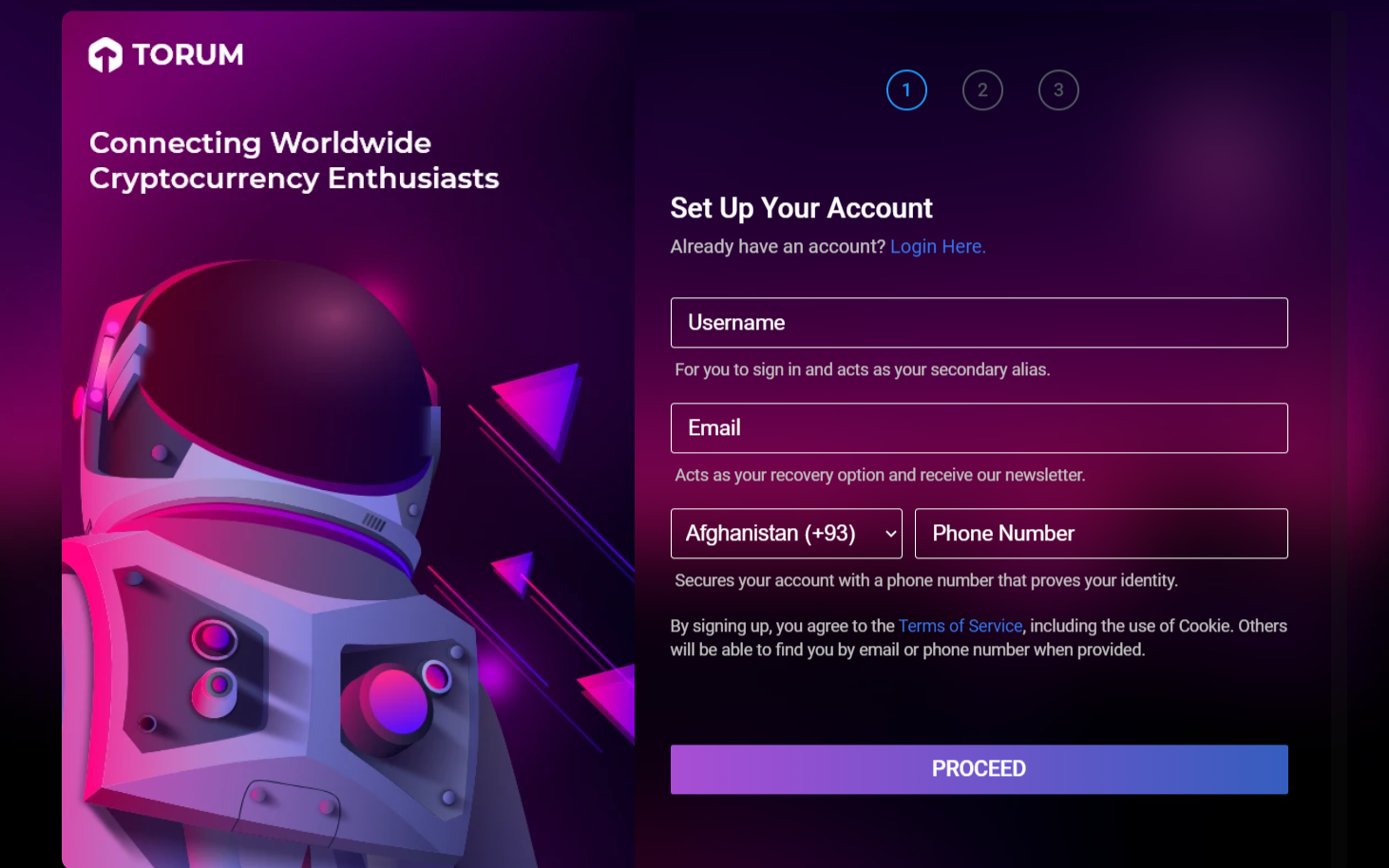Click the PROCEED button
Image resolution: width=1389 pixels, height=868 pixels.
coord(980,769)
